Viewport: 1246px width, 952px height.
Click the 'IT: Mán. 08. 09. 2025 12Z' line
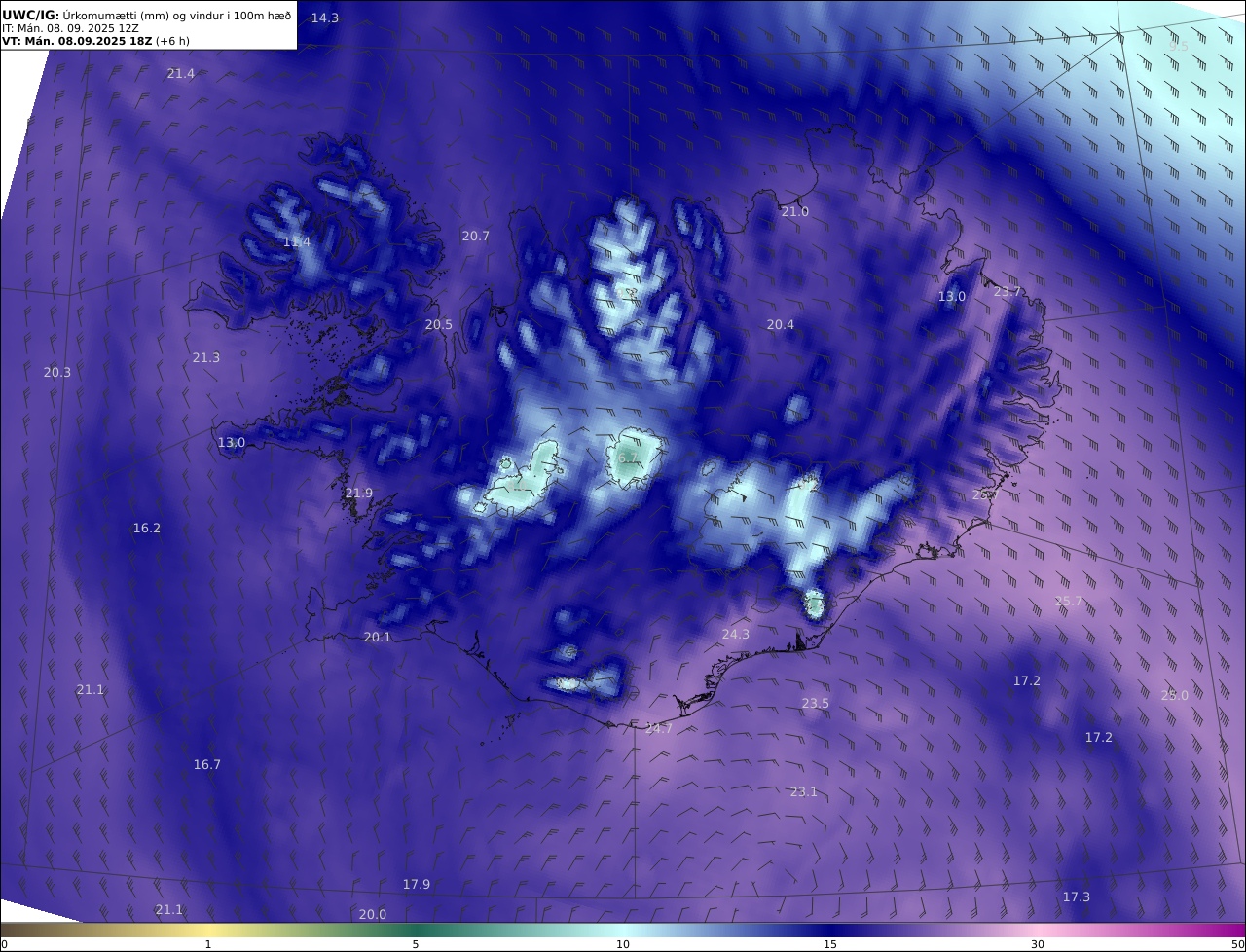(70, 28)
